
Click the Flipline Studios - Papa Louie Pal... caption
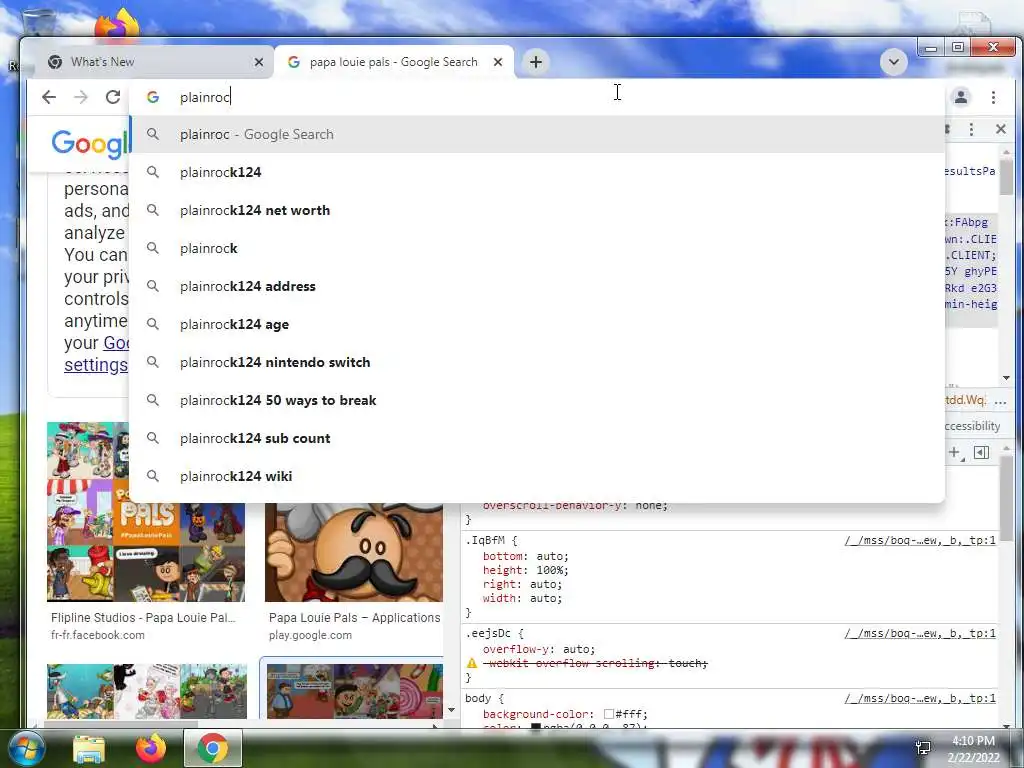(x=143, y=617)
